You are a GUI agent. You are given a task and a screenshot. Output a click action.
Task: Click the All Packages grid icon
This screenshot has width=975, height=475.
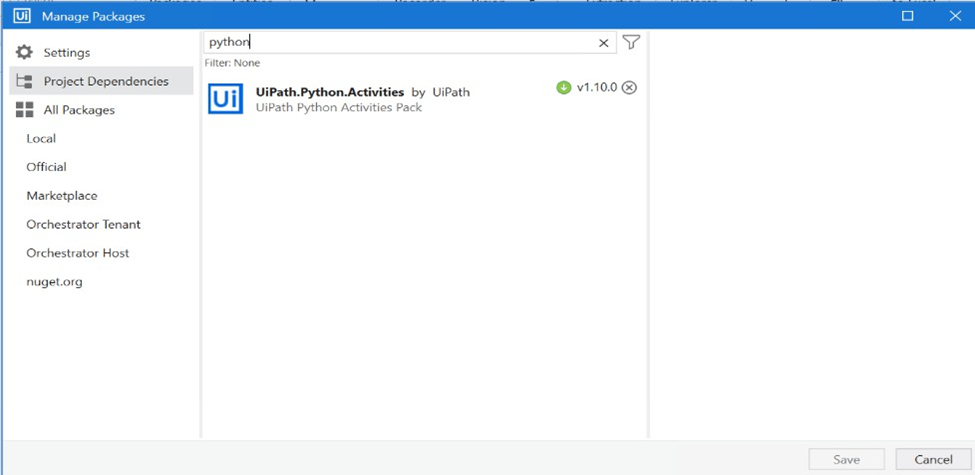tap(24, 110)
